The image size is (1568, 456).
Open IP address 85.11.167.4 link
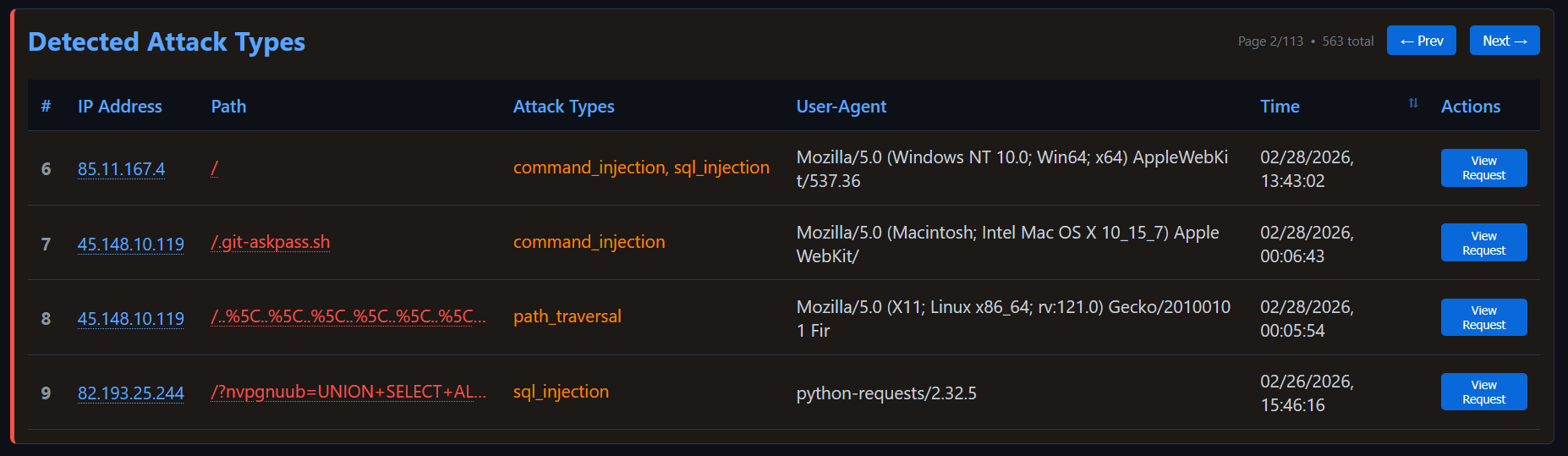point(121,169)
